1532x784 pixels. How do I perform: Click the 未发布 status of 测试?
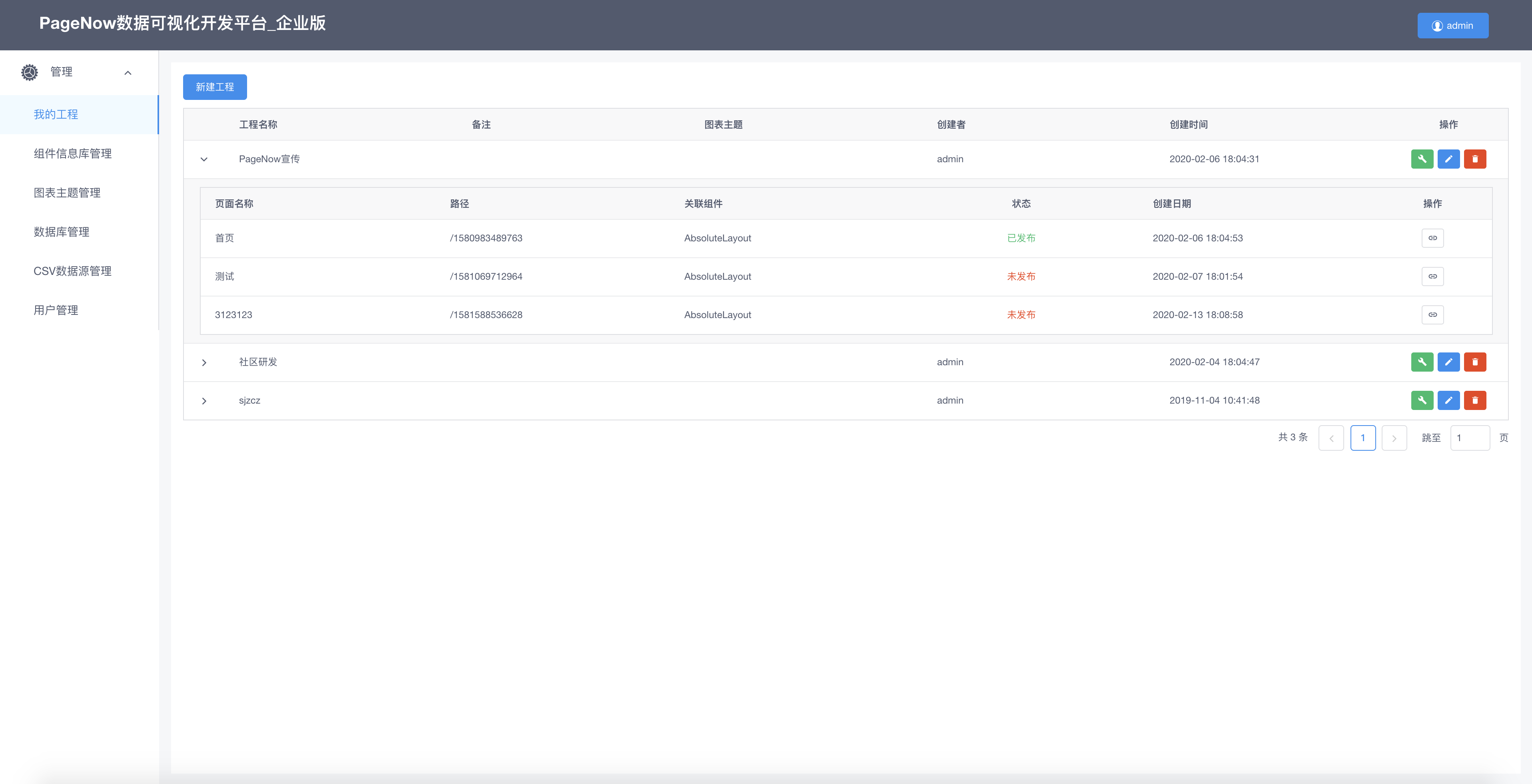coord(1021,277)
